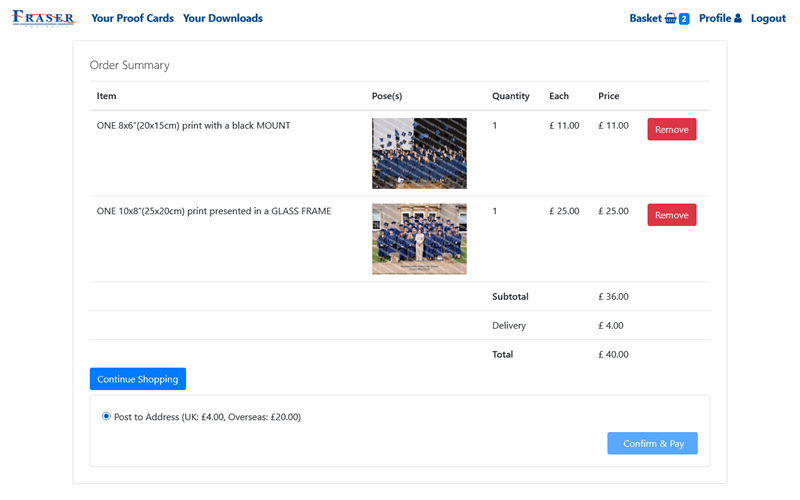Click the Price column header

609,96
